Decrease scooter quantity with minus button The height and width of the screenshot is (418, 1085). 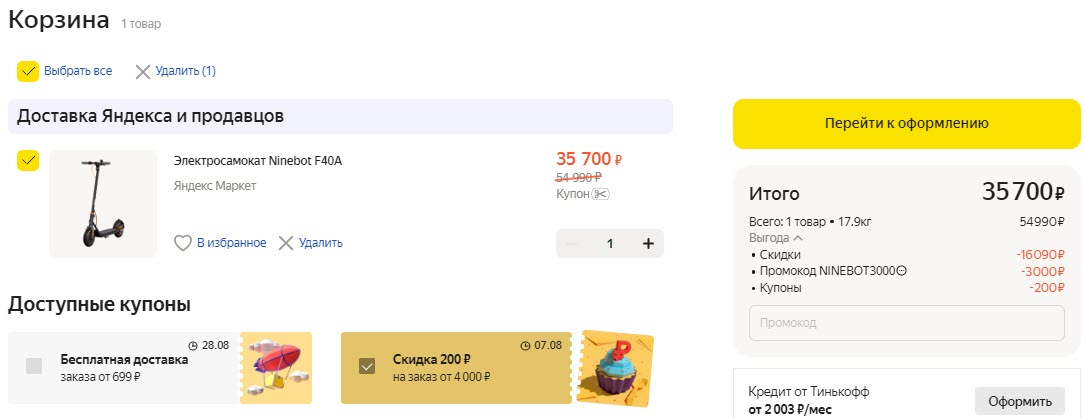[571, 243]
